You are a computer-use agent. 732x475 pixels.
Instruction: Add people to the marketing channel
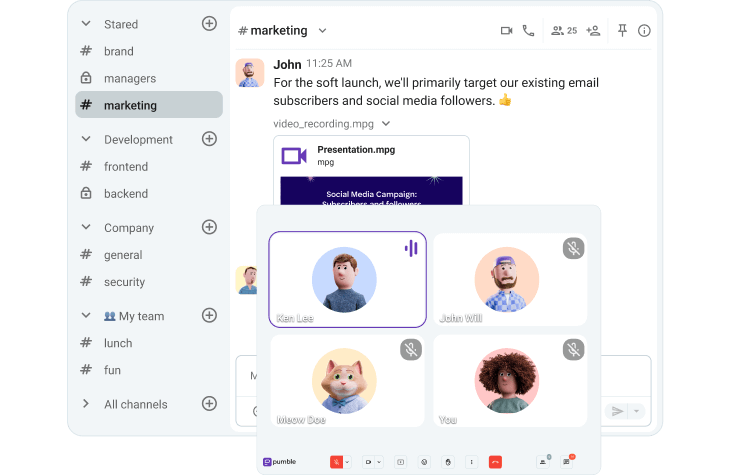tap(593, 31)
